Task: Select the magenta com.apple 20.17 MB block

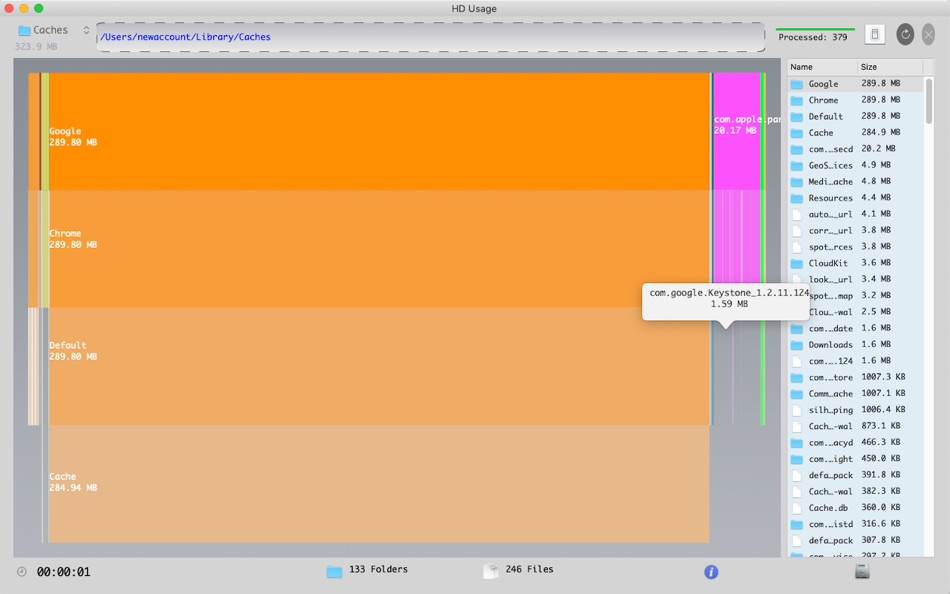Action: (x=736, y=132)
